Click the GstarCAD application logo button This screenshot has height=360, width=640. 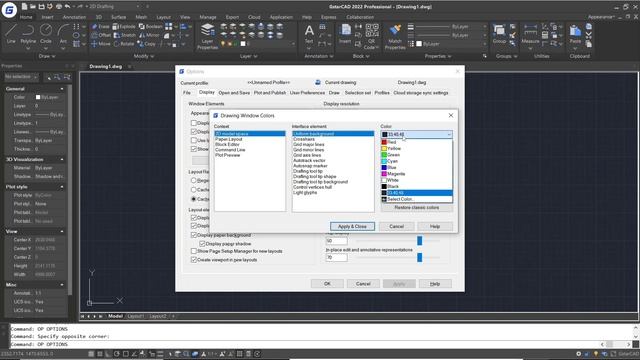click(x=9, y=10)
